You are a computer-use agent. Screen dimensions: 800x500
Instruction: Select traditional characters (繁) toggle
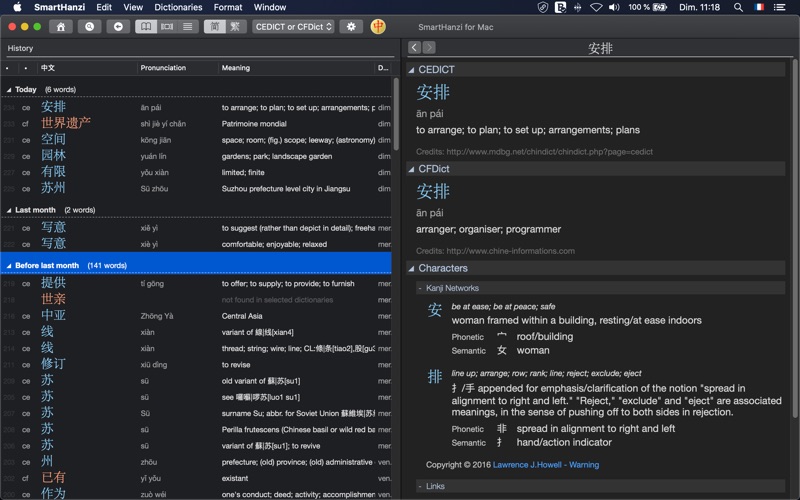point(235,27)
